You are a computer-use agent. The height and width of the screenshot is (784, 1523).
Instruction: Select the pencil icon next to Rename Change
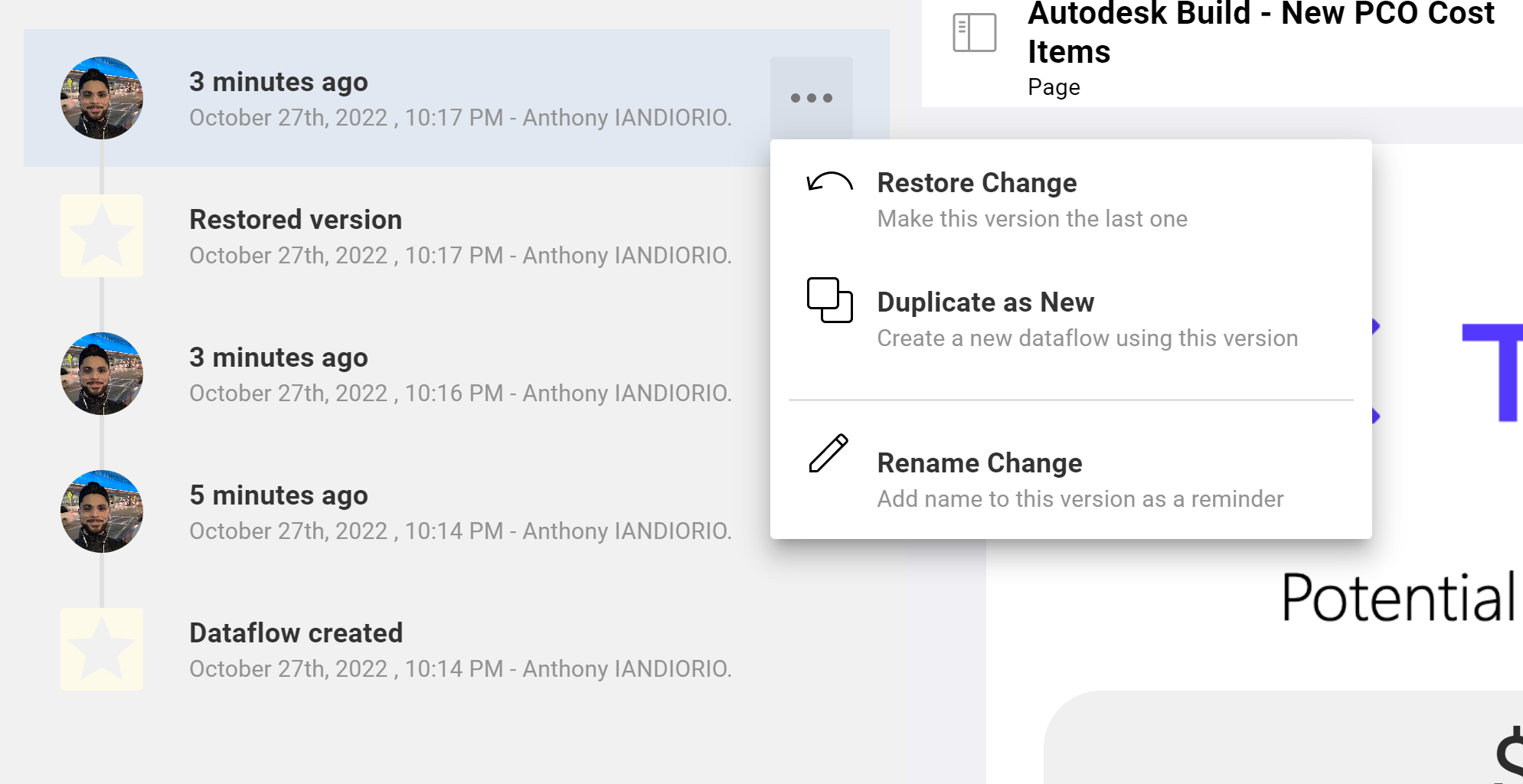click(x=829, y=453)
